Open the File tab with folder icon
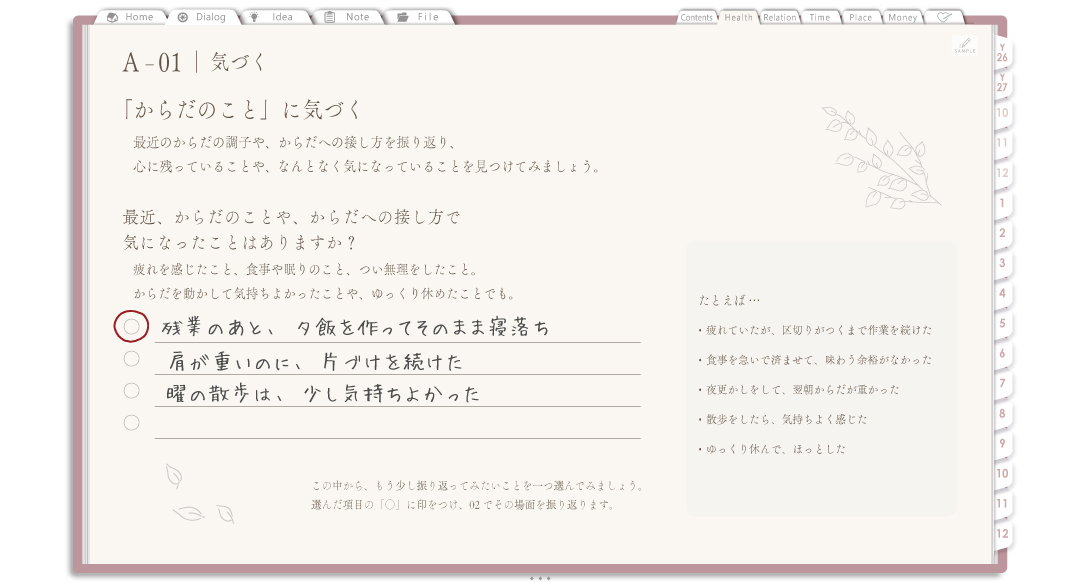Screen dimensions: 1080x585 coord(420,17)
